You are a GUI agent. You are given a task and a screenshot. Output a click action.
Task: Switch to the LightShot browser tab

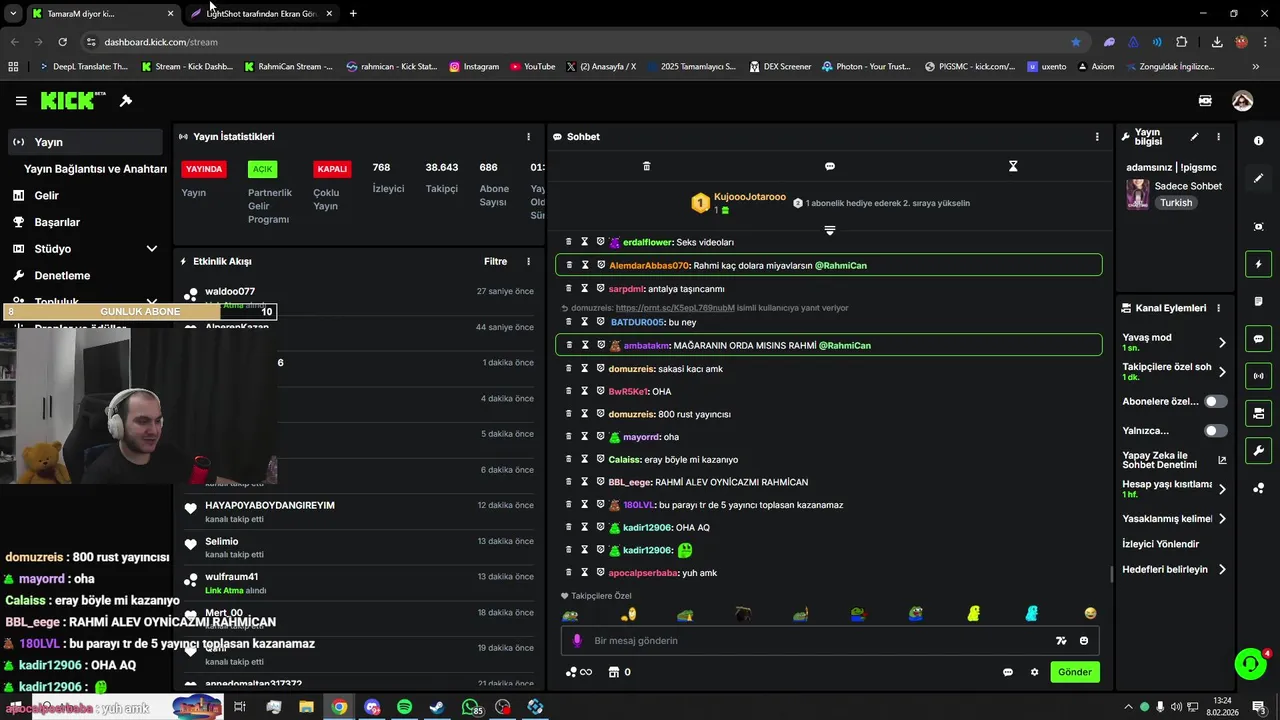pyautogui.click(x=263, y=14)
